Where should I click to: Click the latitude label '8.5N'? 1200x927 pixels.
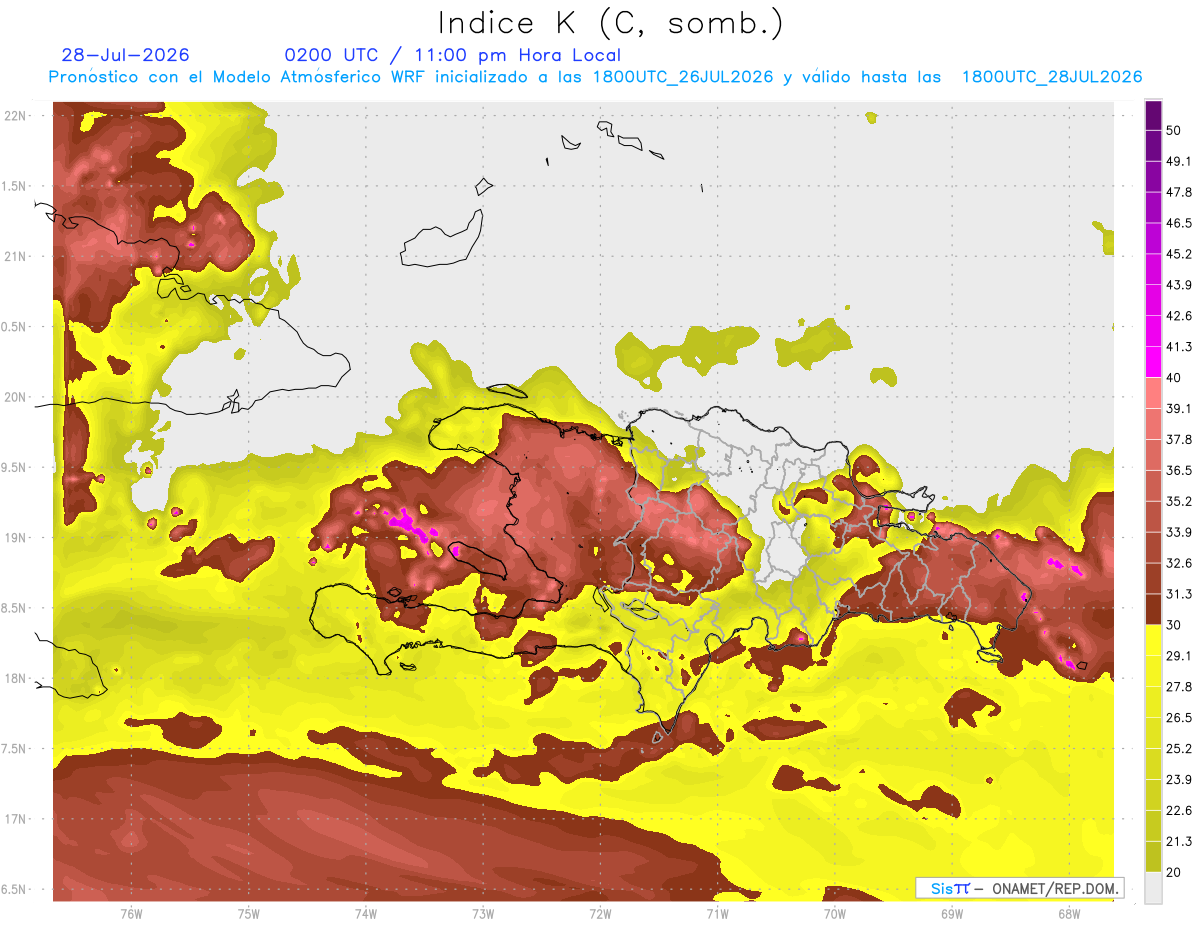[15, 608]
